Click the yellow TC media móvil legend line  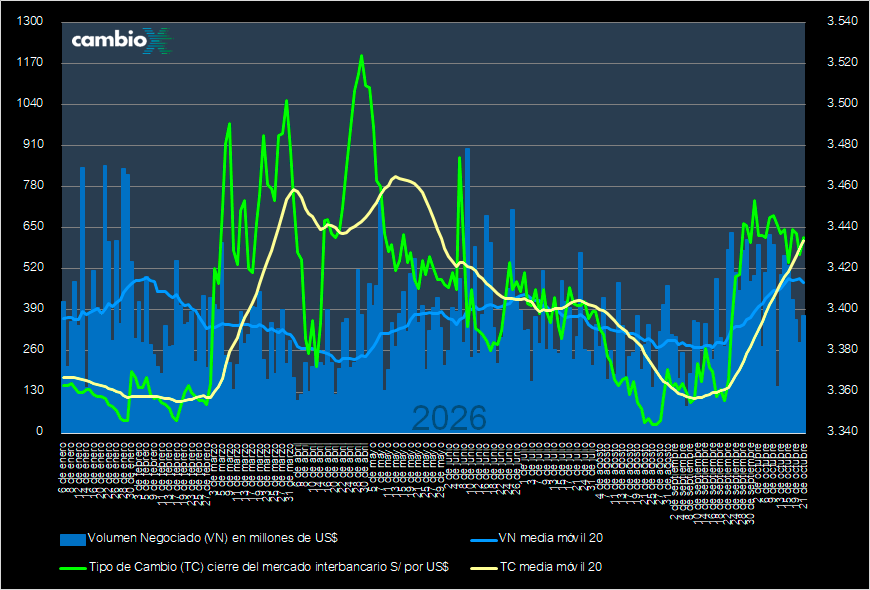(484, 568)
